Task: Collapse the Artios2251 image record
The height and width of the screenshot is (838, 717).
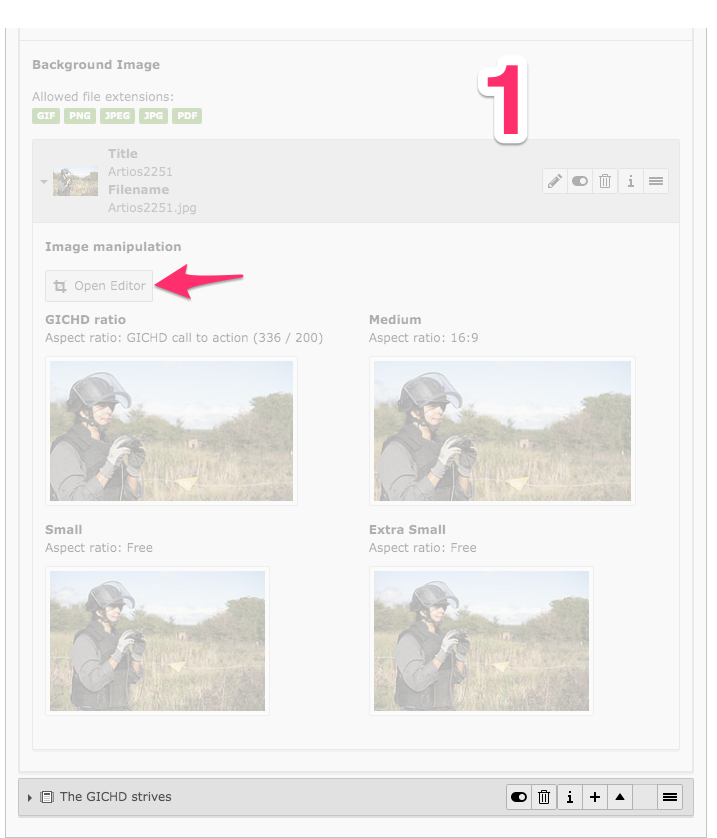Action: point(44,182)
